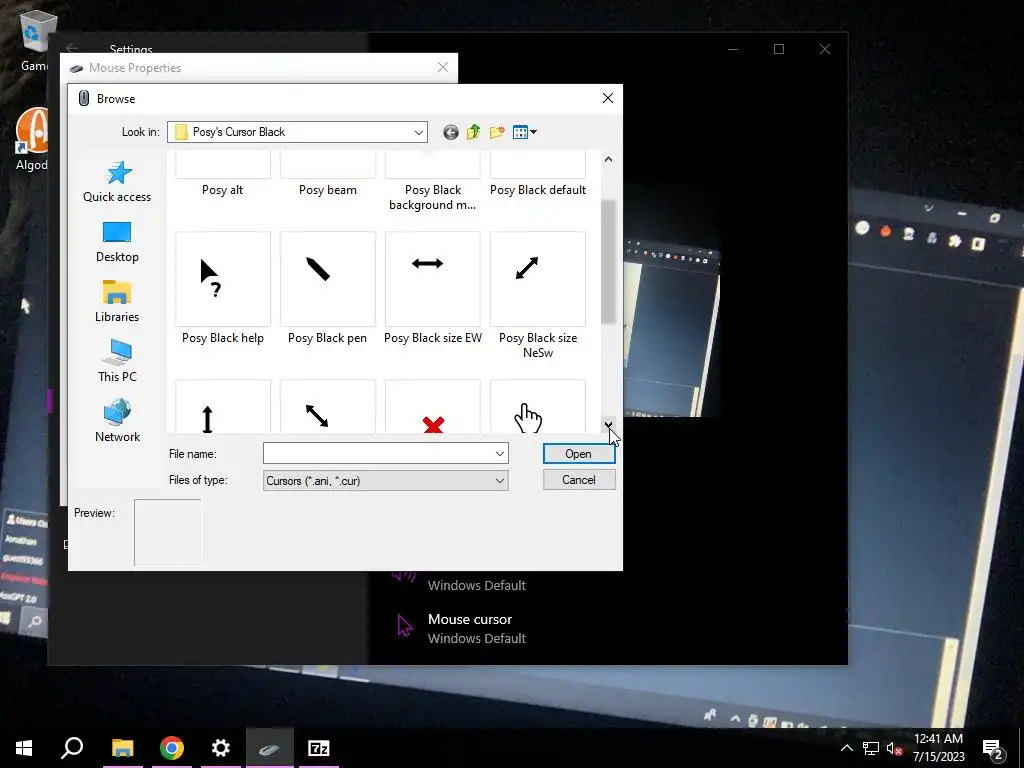Go to Desktop in the places bar

pos(117,242)
